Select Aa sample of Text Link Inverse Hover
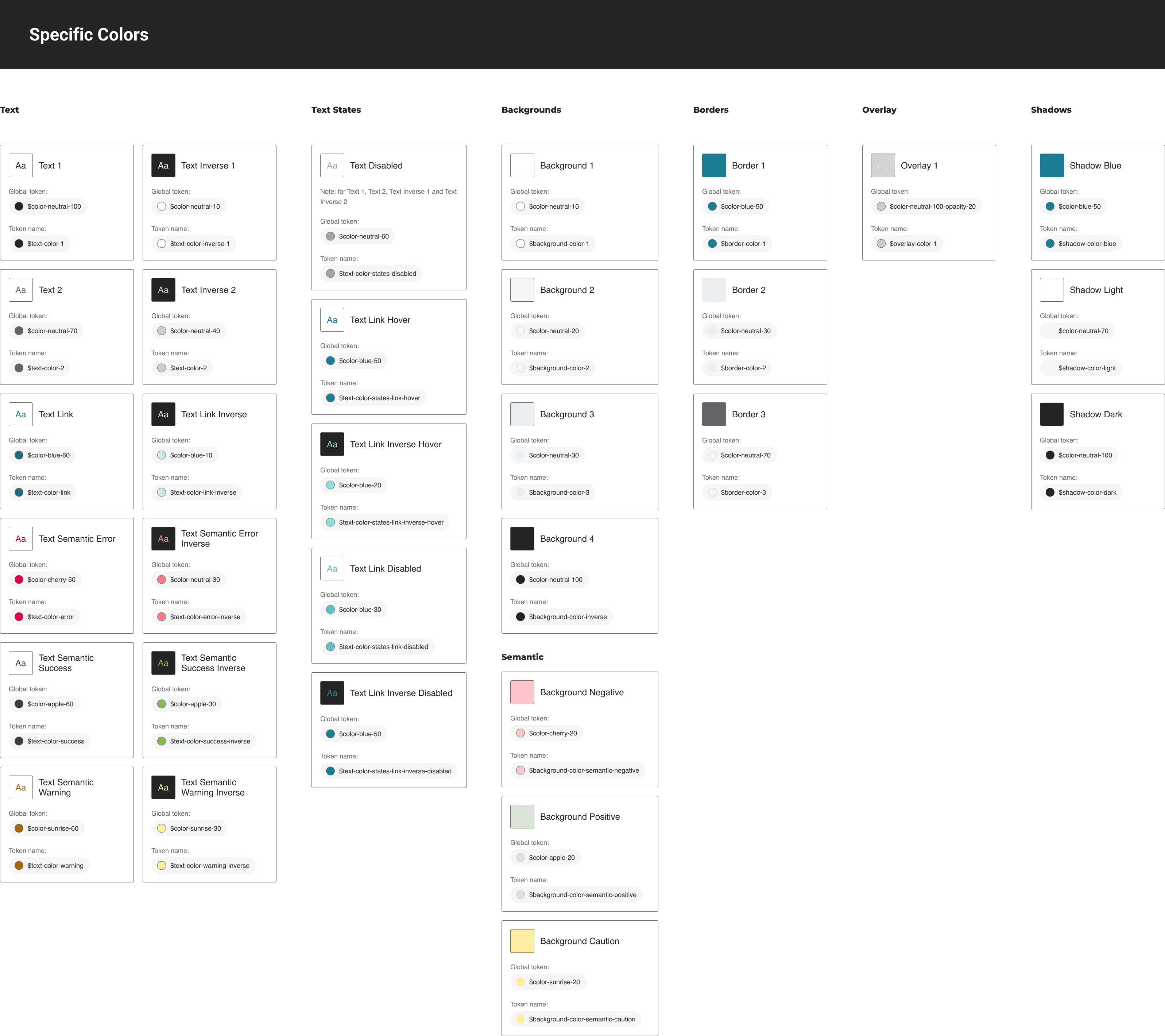This screenshot has width=1165, height=1036. pyautogui.click(x=332, y=444)
